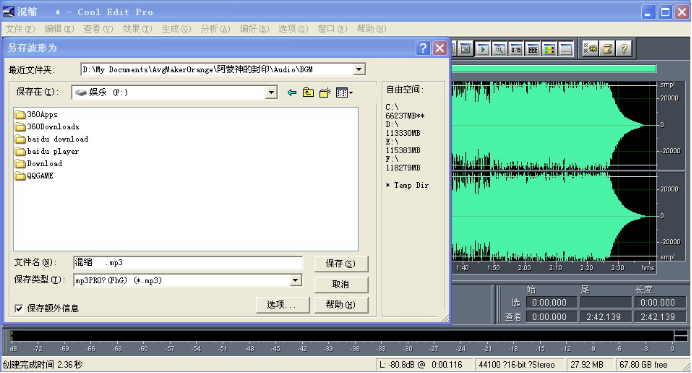Go up one folder level icon
The image size is (692, 373).
tap(308, 93)
